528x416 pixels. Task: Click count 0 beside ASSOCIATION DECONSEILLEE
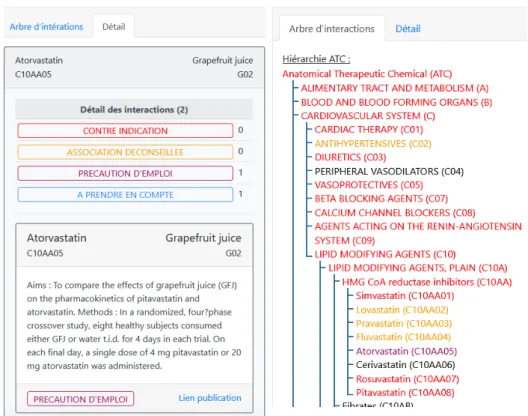(240, 151)
